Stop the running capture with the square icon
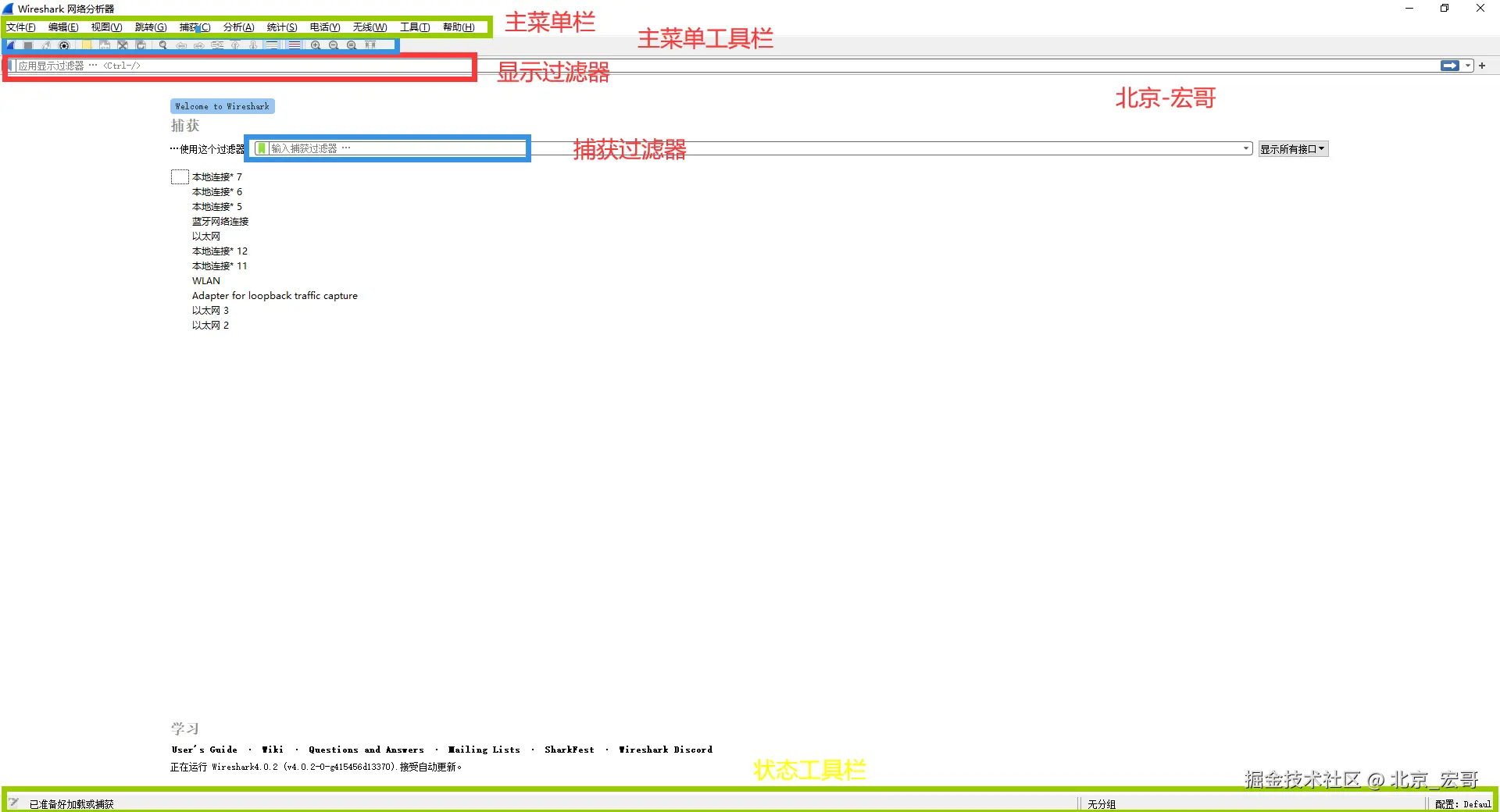The height and width of the screenshot is (812, 1500). point(28,45)
